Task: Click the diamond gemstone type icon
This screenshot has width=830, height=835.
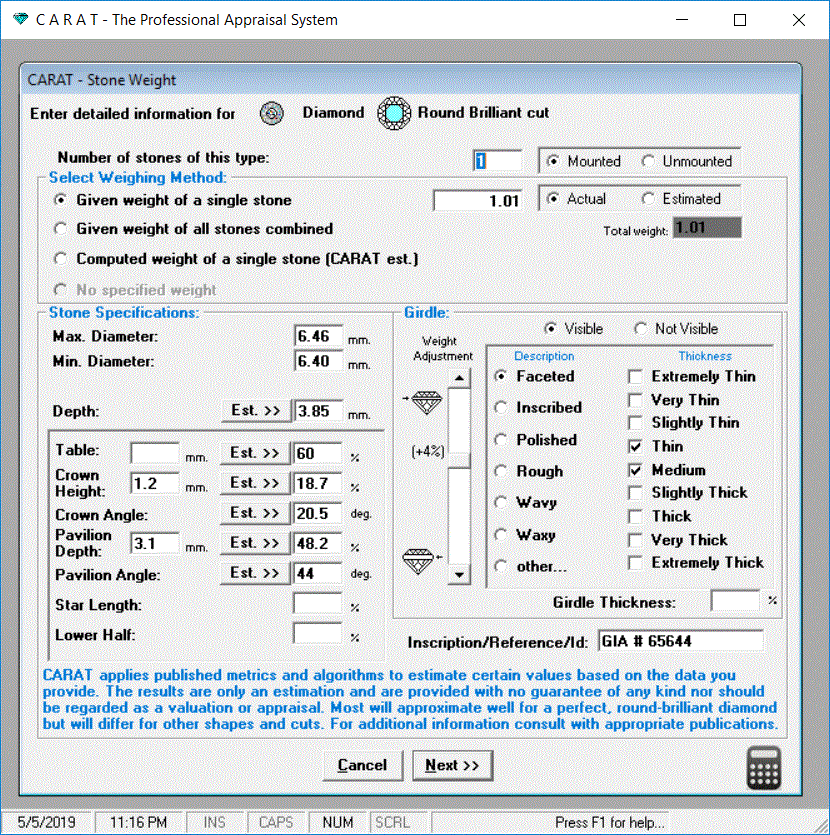Action: coord(271,114)
